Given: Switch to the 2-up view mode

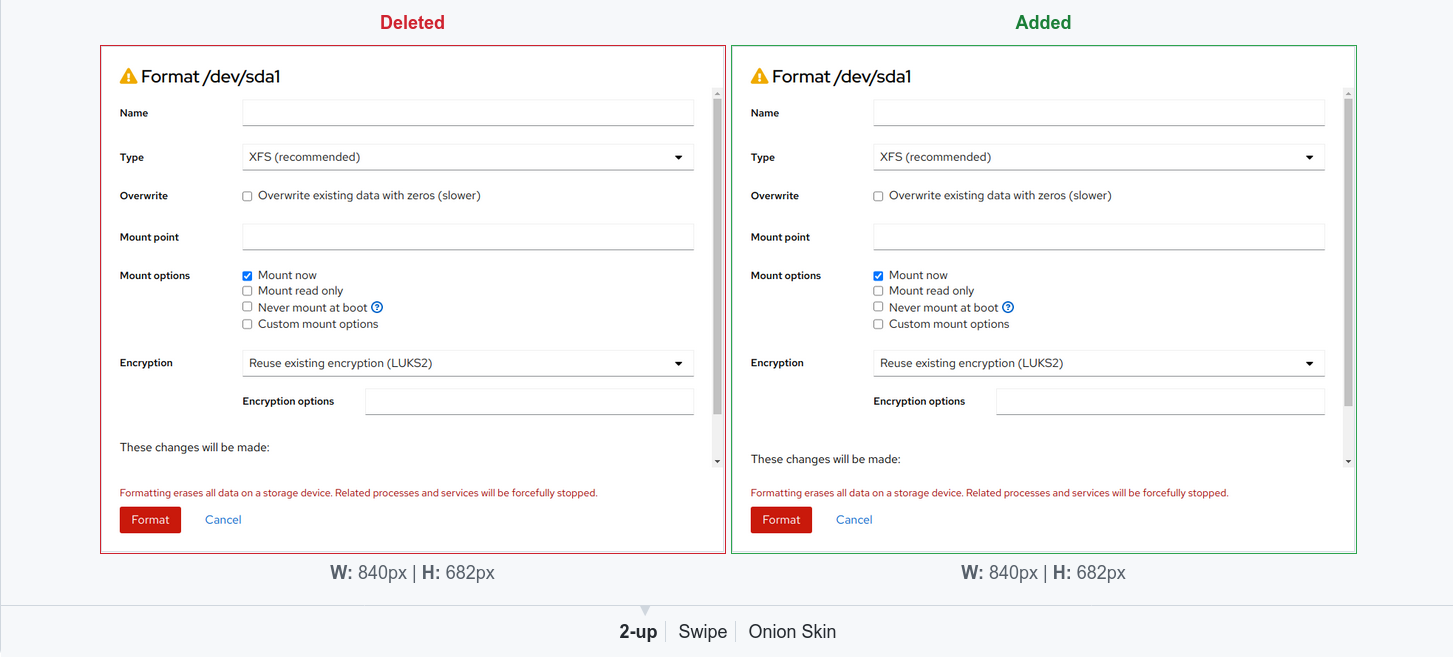Looking at the screenshot, I should (x=638, y=631).
